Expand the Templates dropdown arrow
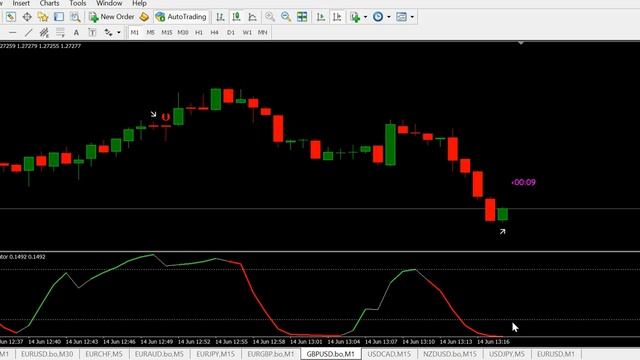 412,17
